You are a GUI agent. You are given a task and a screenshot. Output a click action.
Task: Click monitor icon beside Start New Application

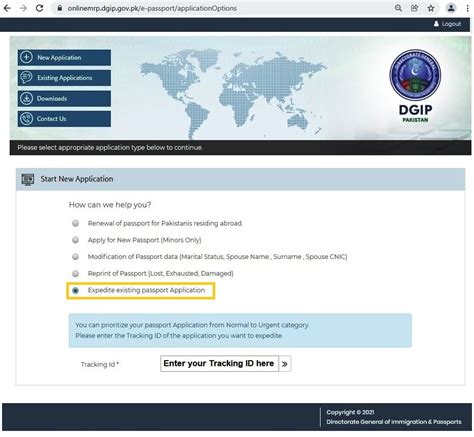[x=28, y=179]
